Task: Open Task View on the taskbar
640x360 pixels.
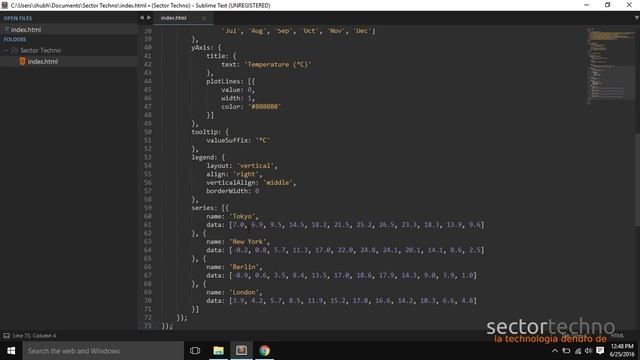Action: pyautogui.click(x=195, y=351)
